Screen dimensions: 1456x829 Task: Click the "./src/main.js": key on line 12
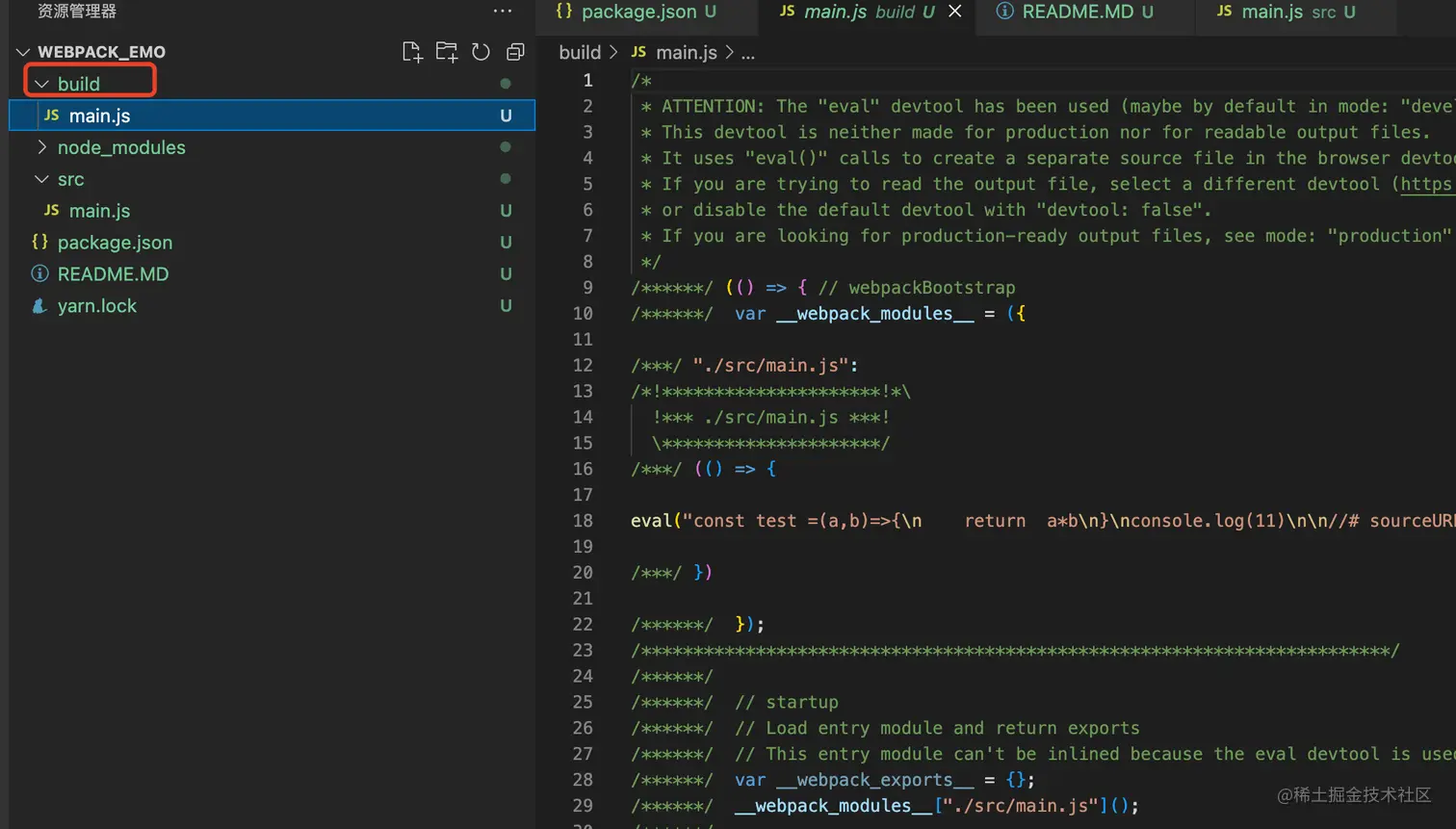775,366
